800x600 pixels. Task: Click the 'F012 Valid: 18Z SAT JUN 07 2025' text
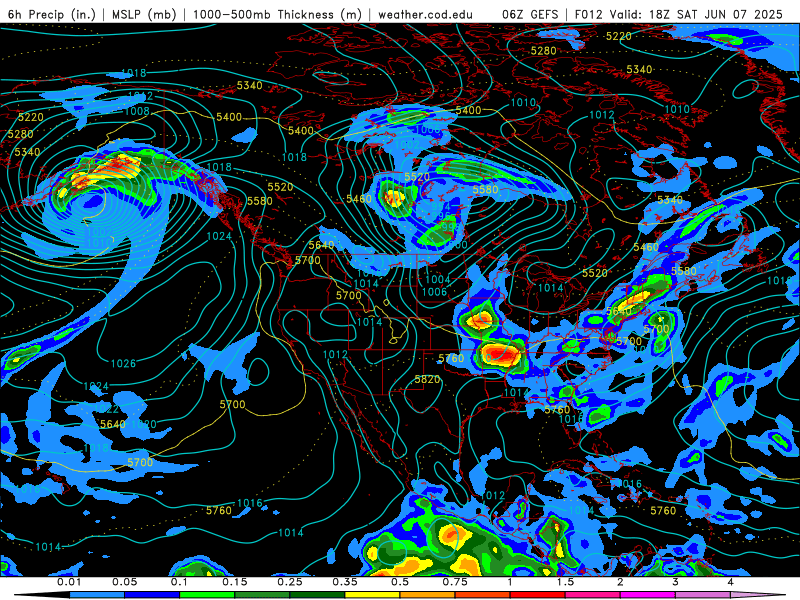click(x=679, y=14)
